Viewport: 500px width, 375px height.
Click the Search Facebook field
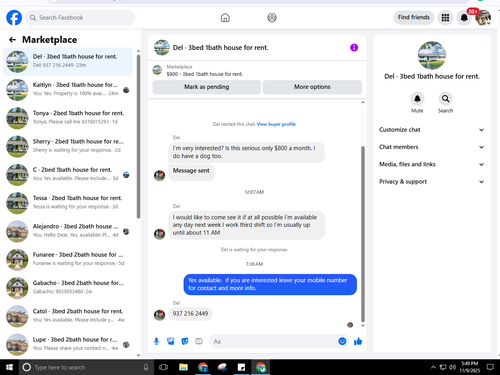click(80, 18)
